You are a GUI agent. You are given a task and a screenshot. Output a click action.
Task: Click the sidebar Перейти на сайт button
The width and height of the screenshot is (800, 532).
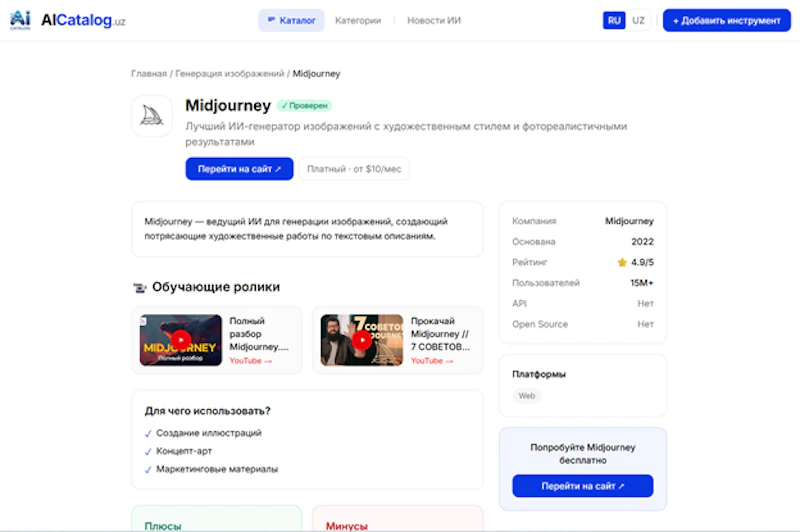coord(583,486)
